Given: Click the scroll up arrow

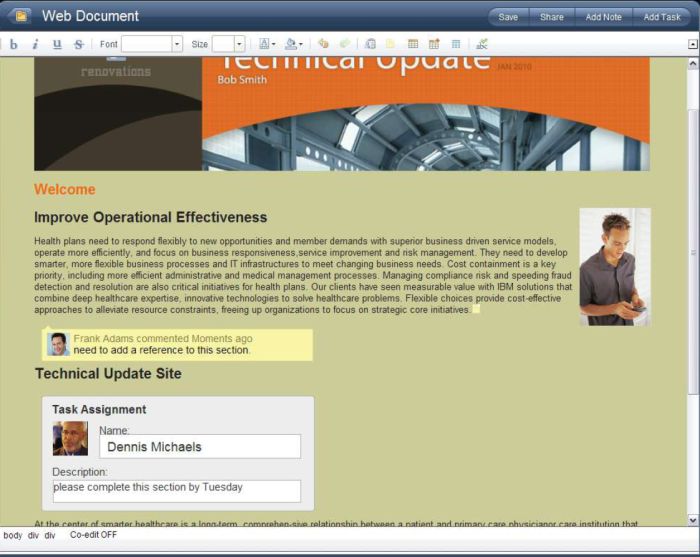Looking at the screenshot, I should [692, 64].
